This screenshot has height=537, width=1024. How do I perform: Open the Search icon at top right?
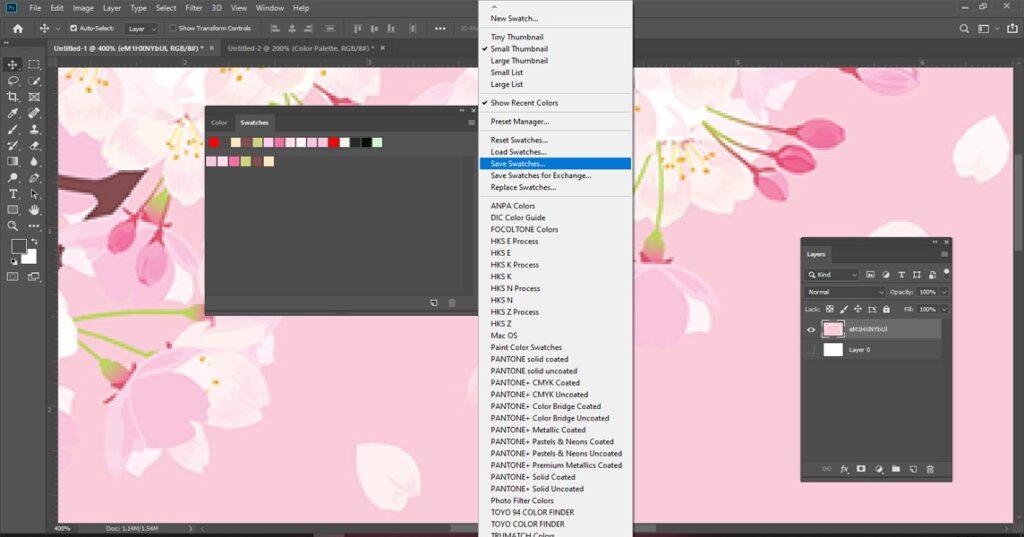964,29
